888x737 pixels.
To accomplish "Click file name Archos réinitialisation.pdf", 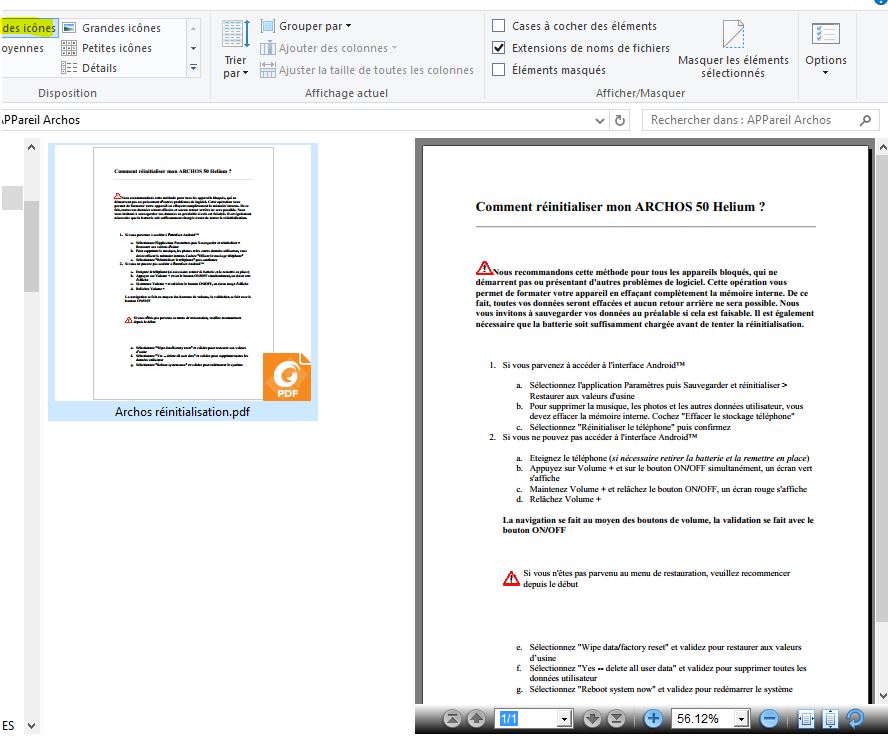I will (x=182, y=412).
